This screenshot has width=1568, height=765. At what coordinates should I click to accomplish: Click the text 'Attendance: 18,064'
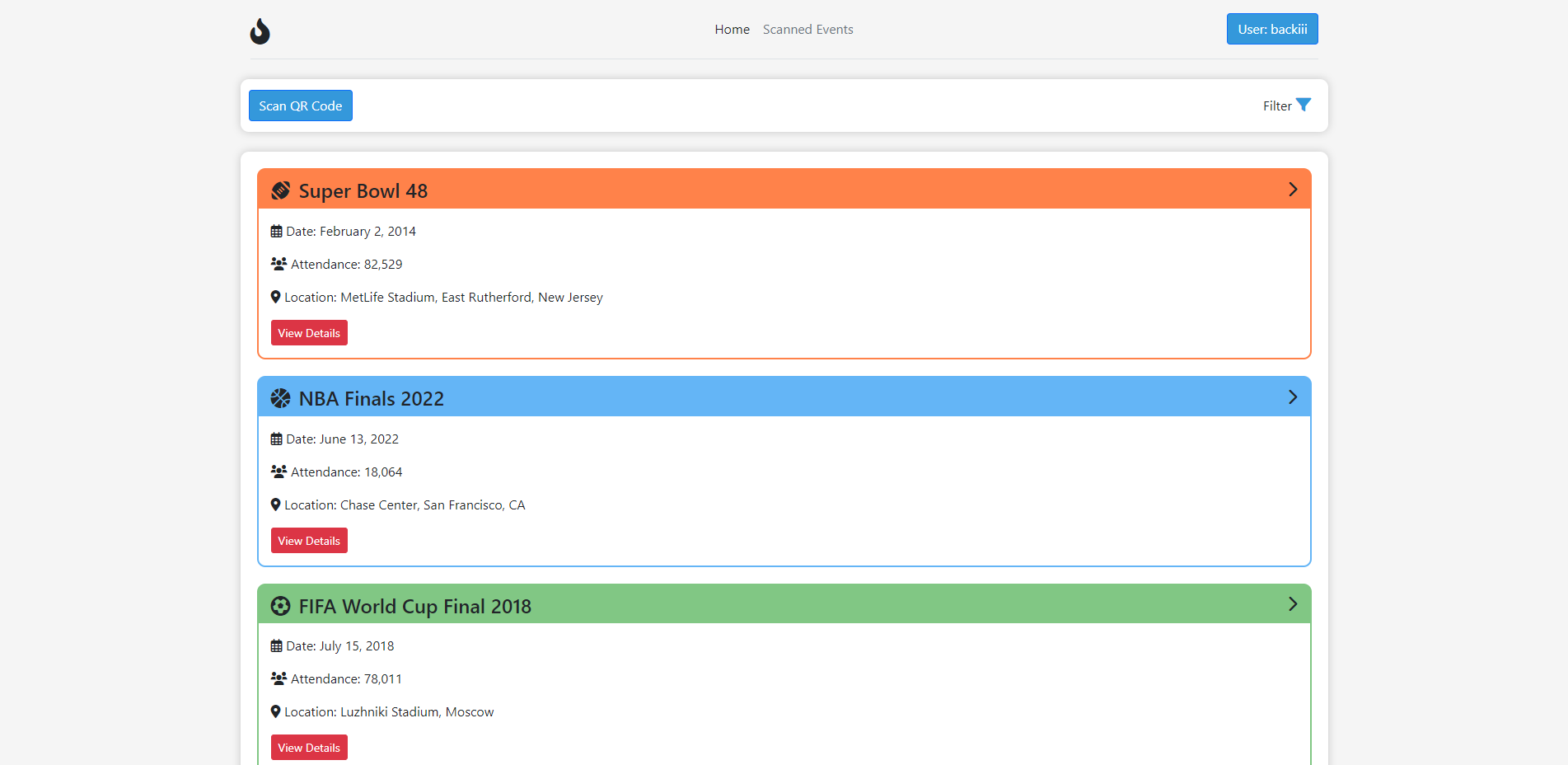point(346,472)
